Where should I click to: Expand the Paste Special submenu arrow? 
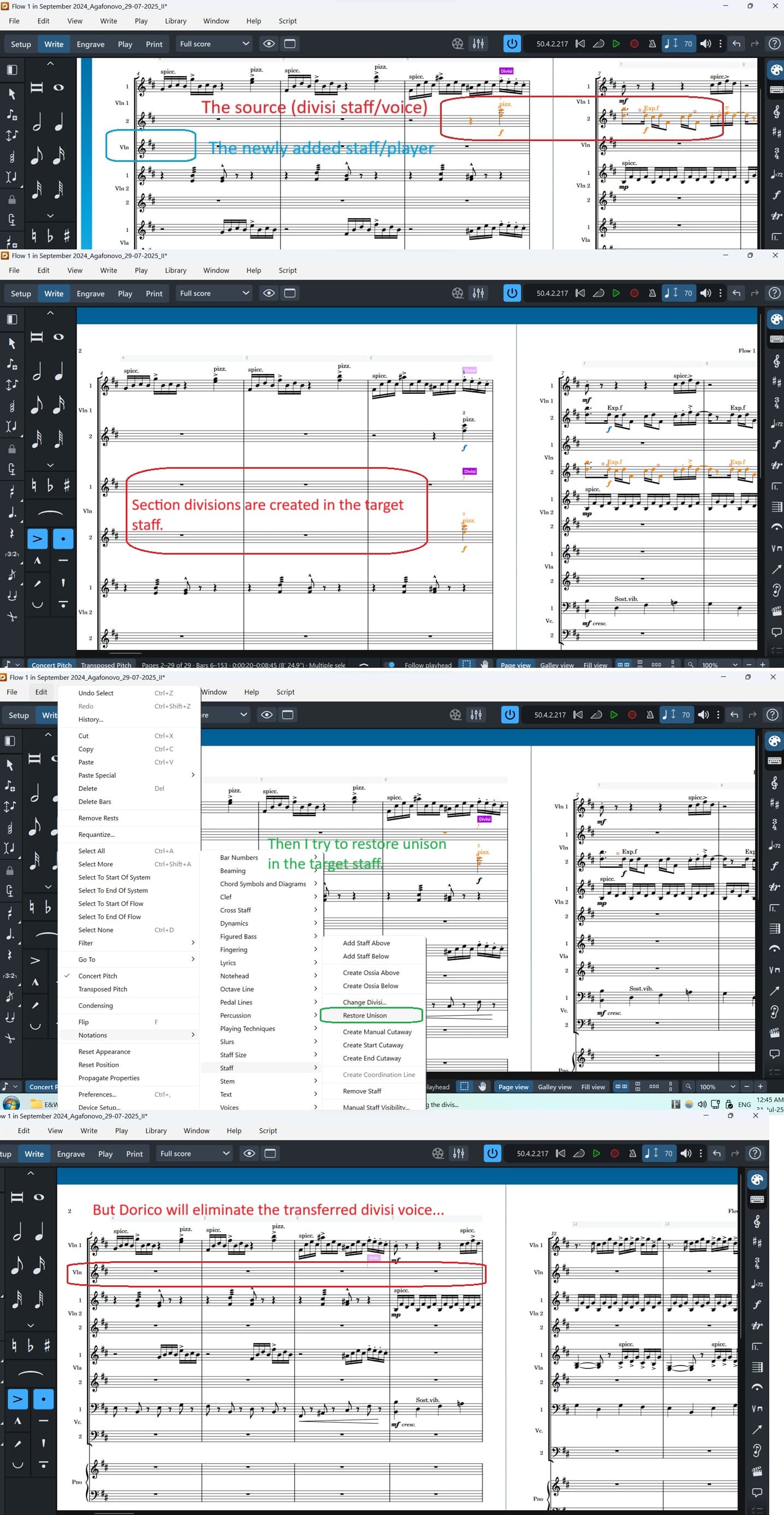point(193,775)
